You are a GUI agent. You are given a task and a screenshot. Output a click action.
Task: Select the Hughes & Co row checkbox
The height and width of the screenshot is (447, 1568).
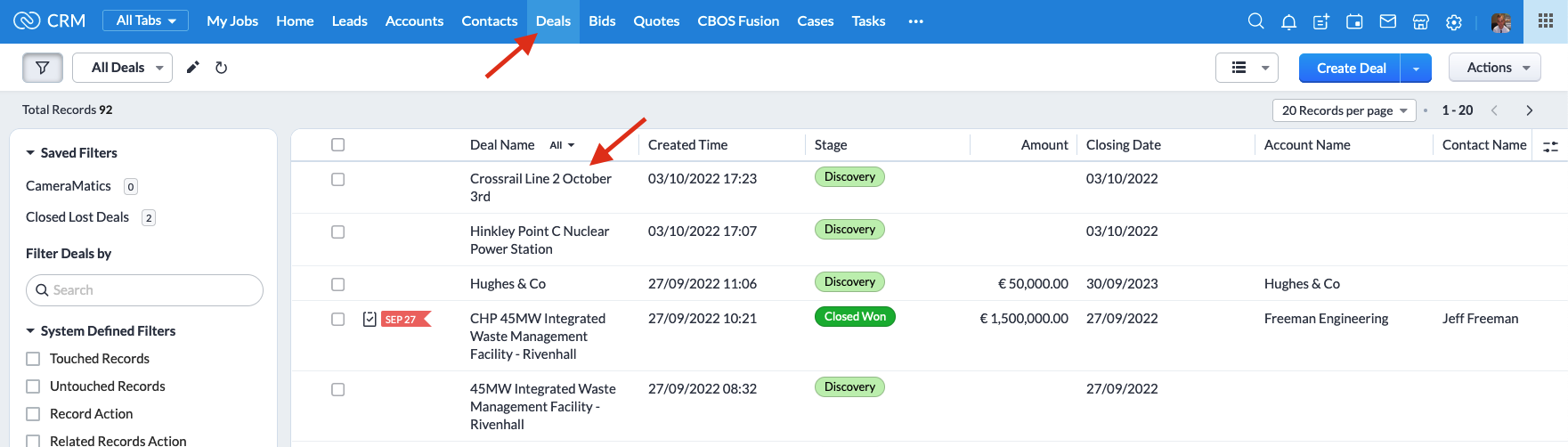point(338,284)
